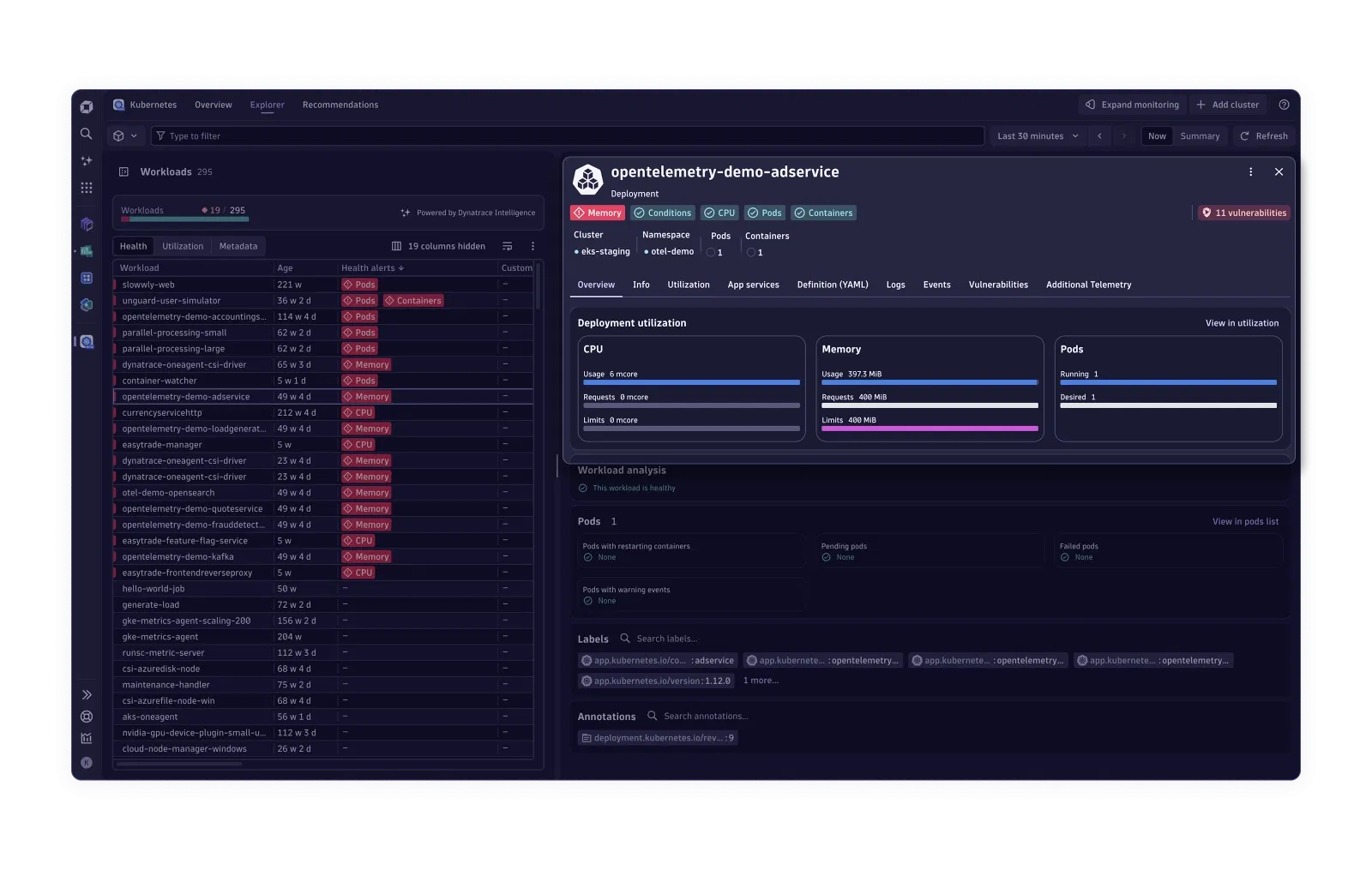Enable Now mode for live data
This screenshot has width=1372, height=870.
[1157, 135]
